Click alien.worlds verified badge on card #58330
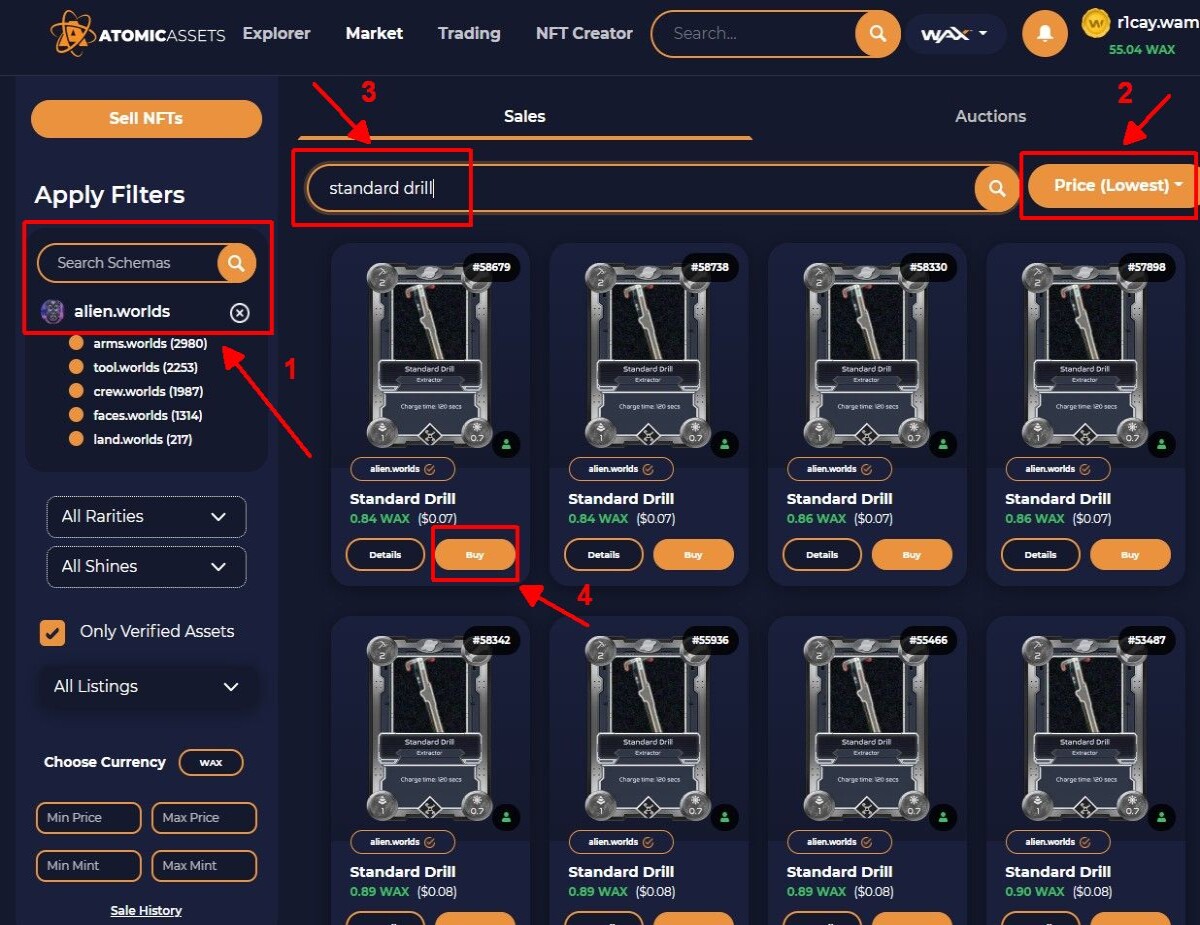Viewport: 1200px width, 925px height. (839, 469)
